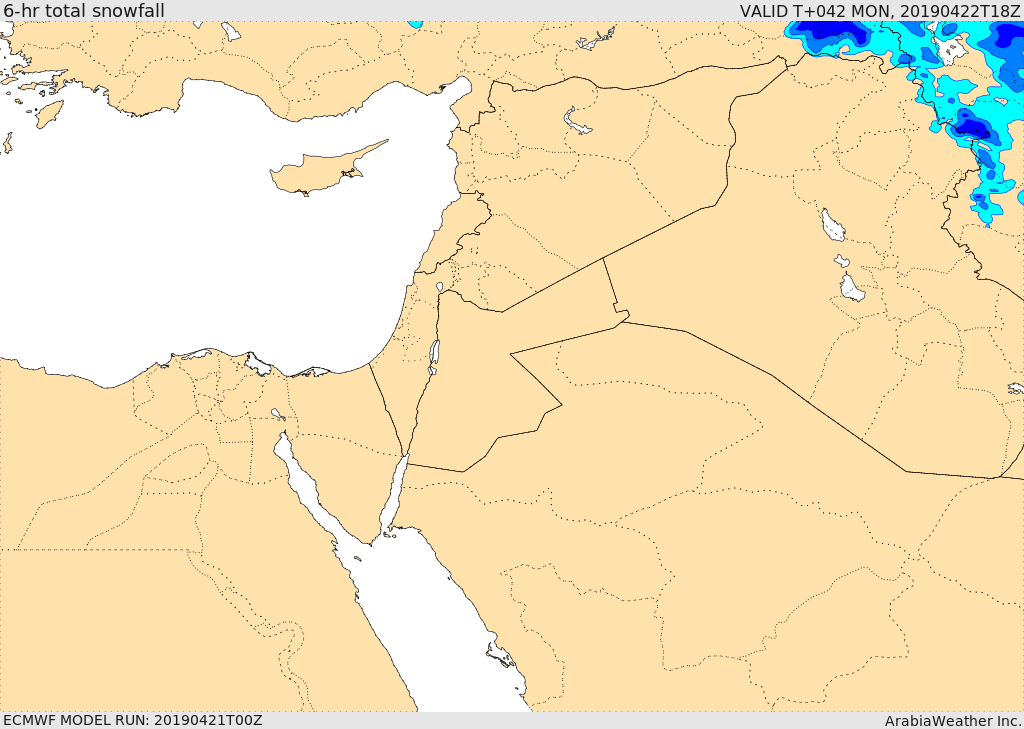Screen dimensions: 1024x729
Task: Click the dark blue snowfall area in the northeast
Action: pos(830,33)
